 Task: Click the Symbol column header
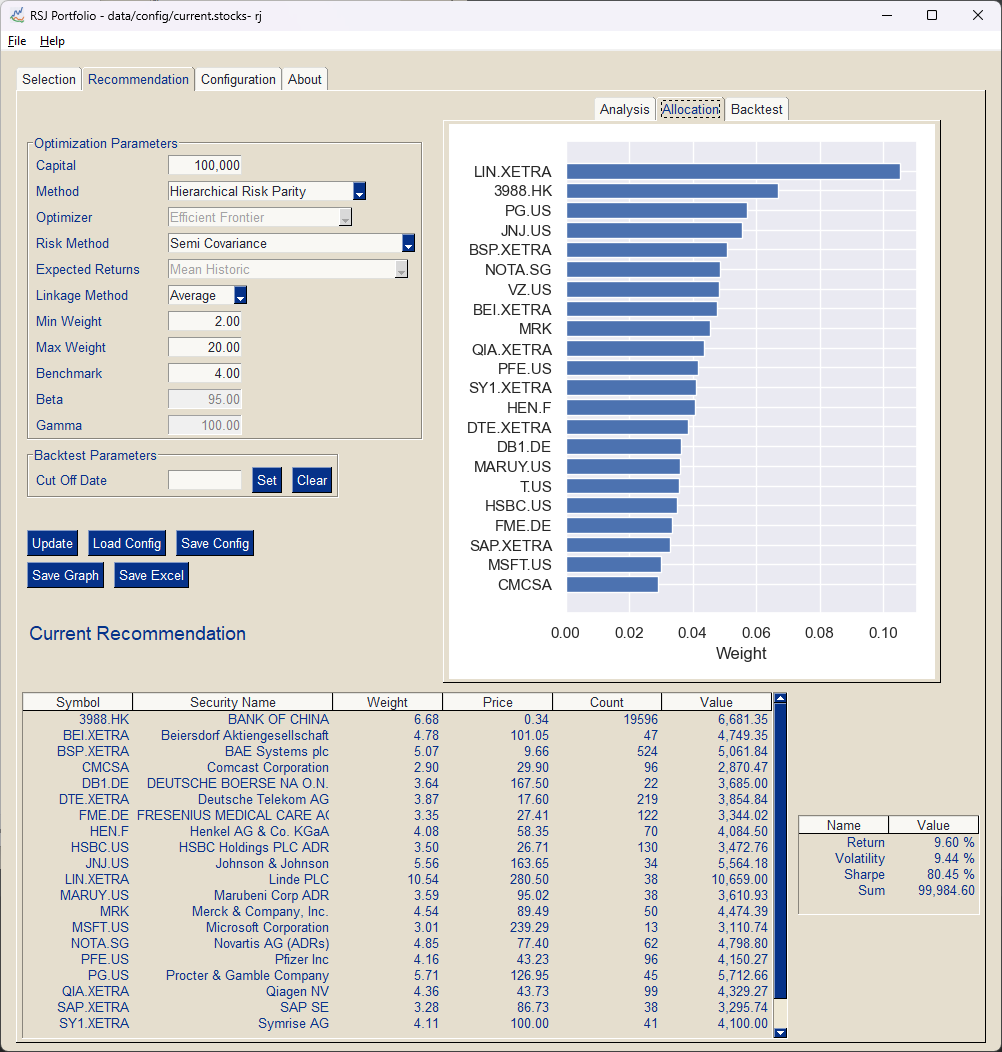pyautogui.click(x=78, y=702)
